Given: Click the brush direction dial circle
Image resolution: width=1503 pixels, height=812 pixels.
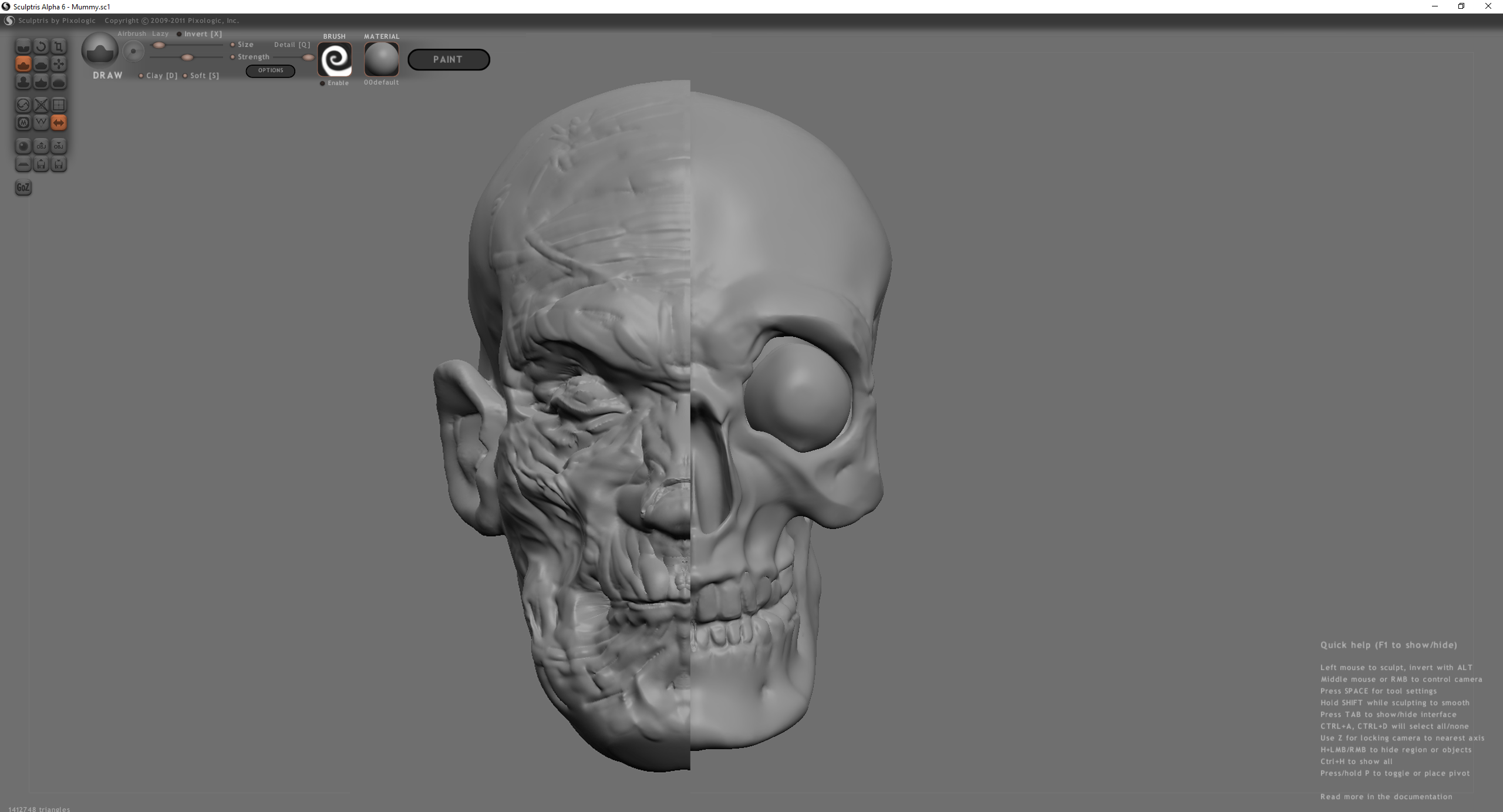Looking at the screenshot, I should point(134,52).
